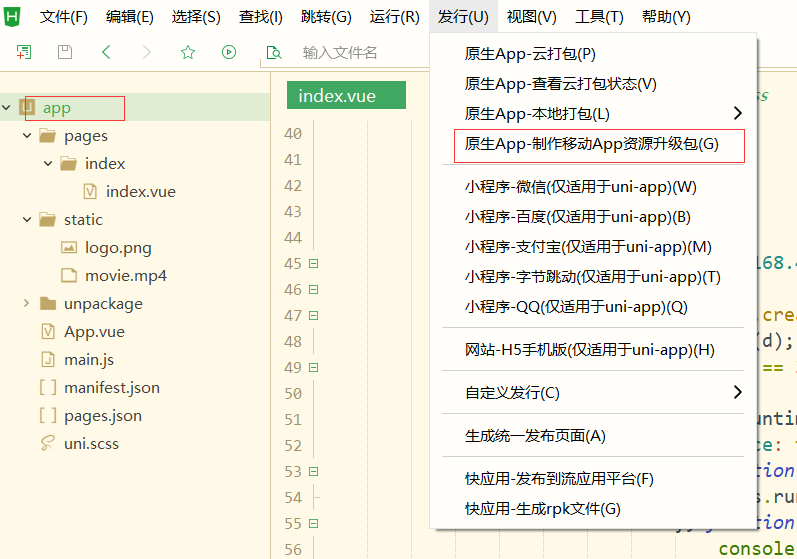This screenshot has width=797, height=559.
Task: Select line number 40 in the gutter
Action: coord(293,134)
